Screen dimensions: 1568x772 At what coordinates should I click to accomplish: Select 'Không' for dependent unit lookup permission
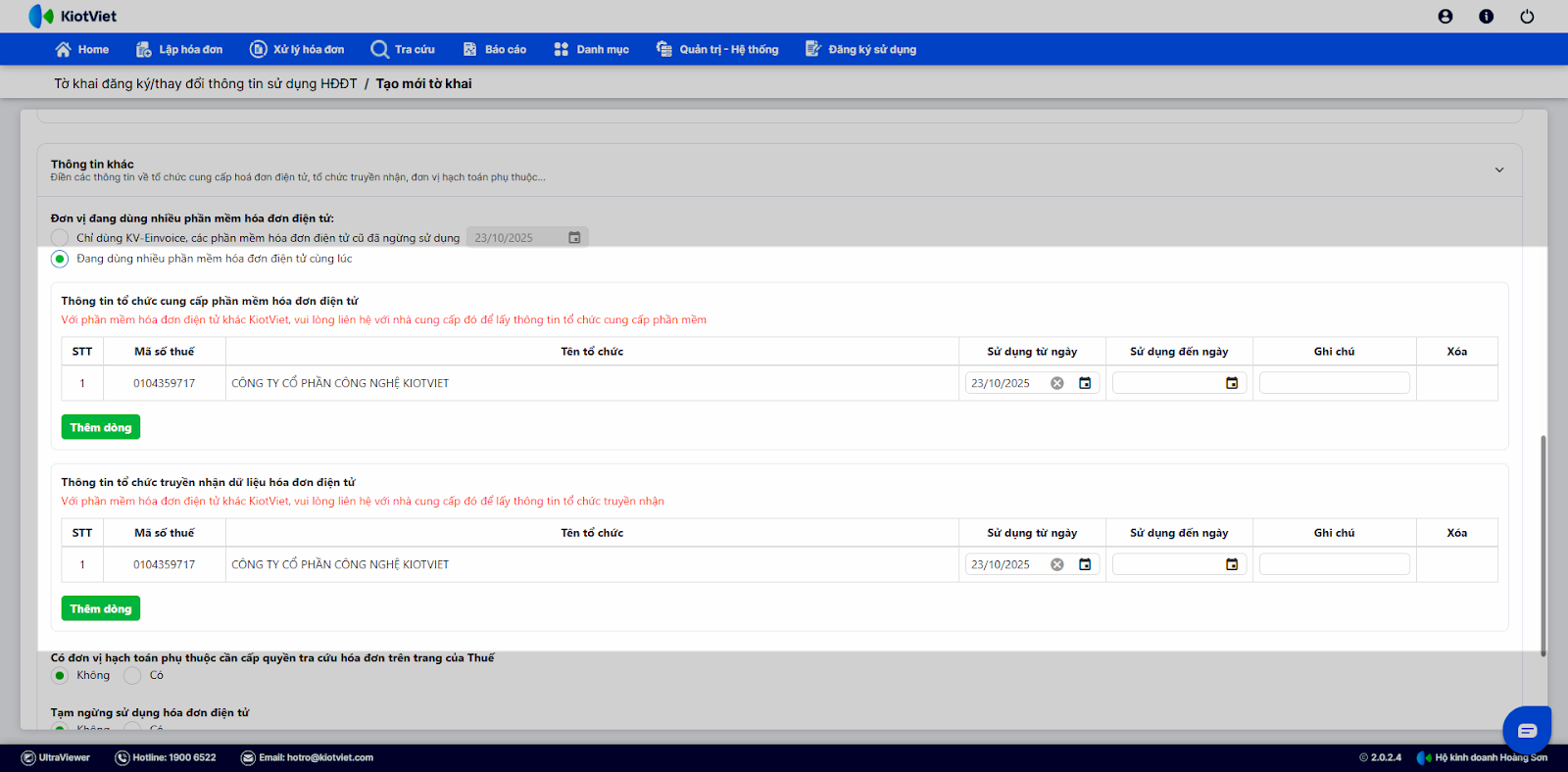60,675
